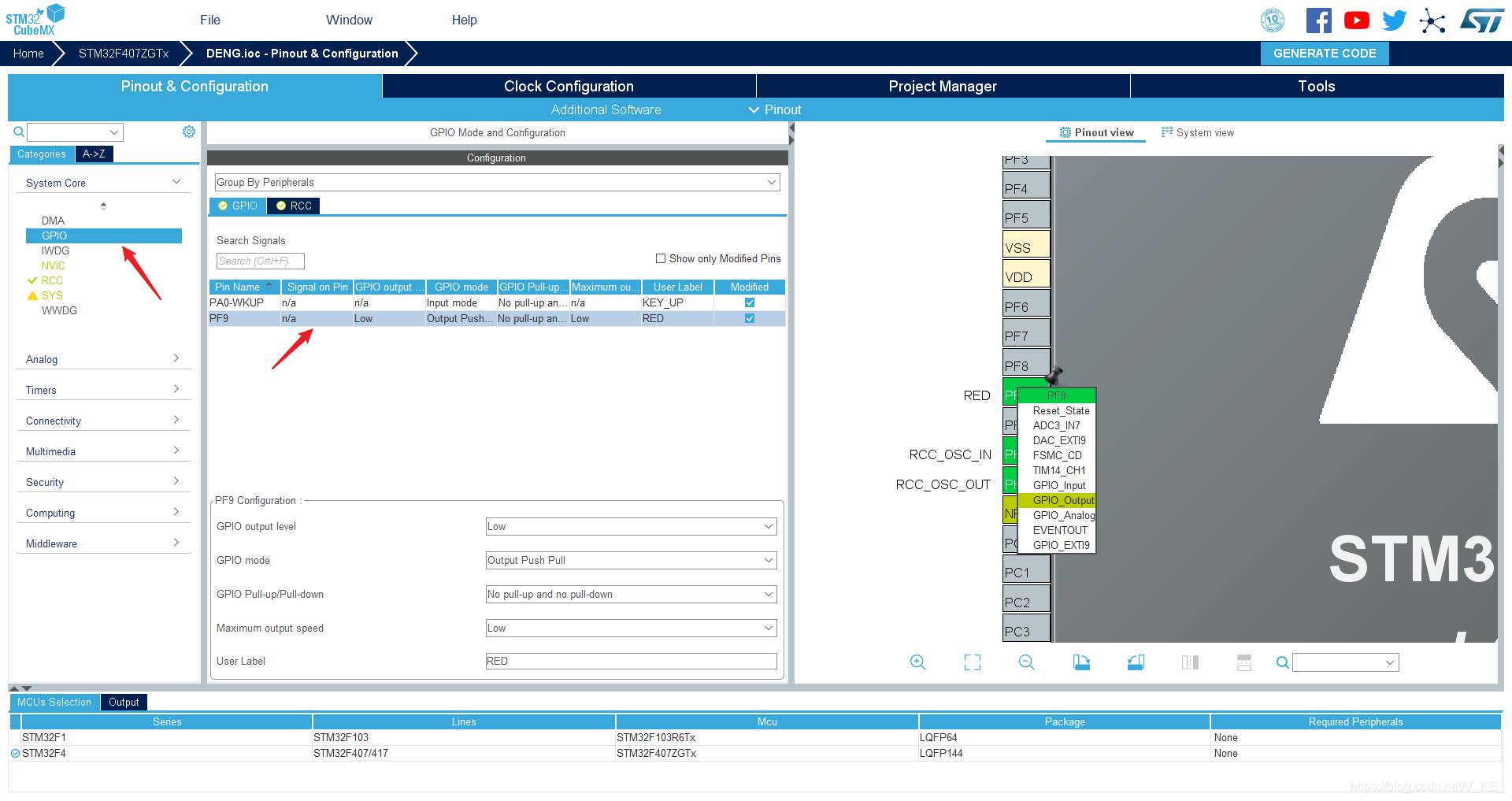1512x801 pixels.
Task: Click the warning icon beside SYS
Action: (x=32, y=295)
